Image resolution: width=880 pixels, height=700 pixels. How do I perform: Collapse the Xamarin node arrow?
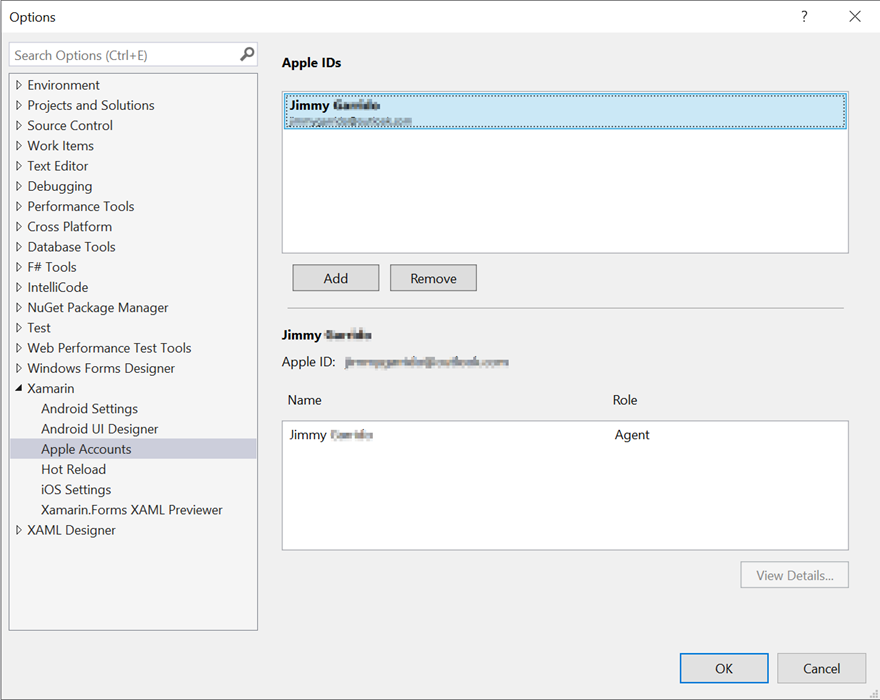[x=19, y=388]
